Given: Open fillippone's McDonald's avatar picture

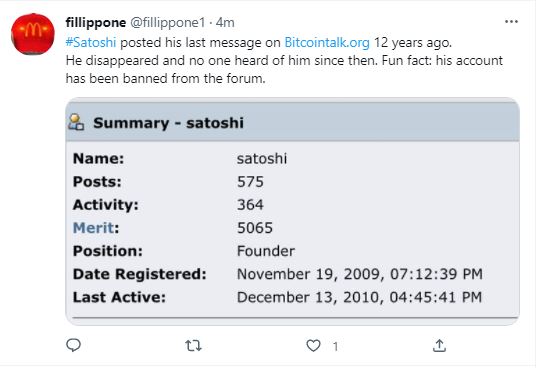Looking at the screenshot, I should pyautogui.click(x=33, y=34).
